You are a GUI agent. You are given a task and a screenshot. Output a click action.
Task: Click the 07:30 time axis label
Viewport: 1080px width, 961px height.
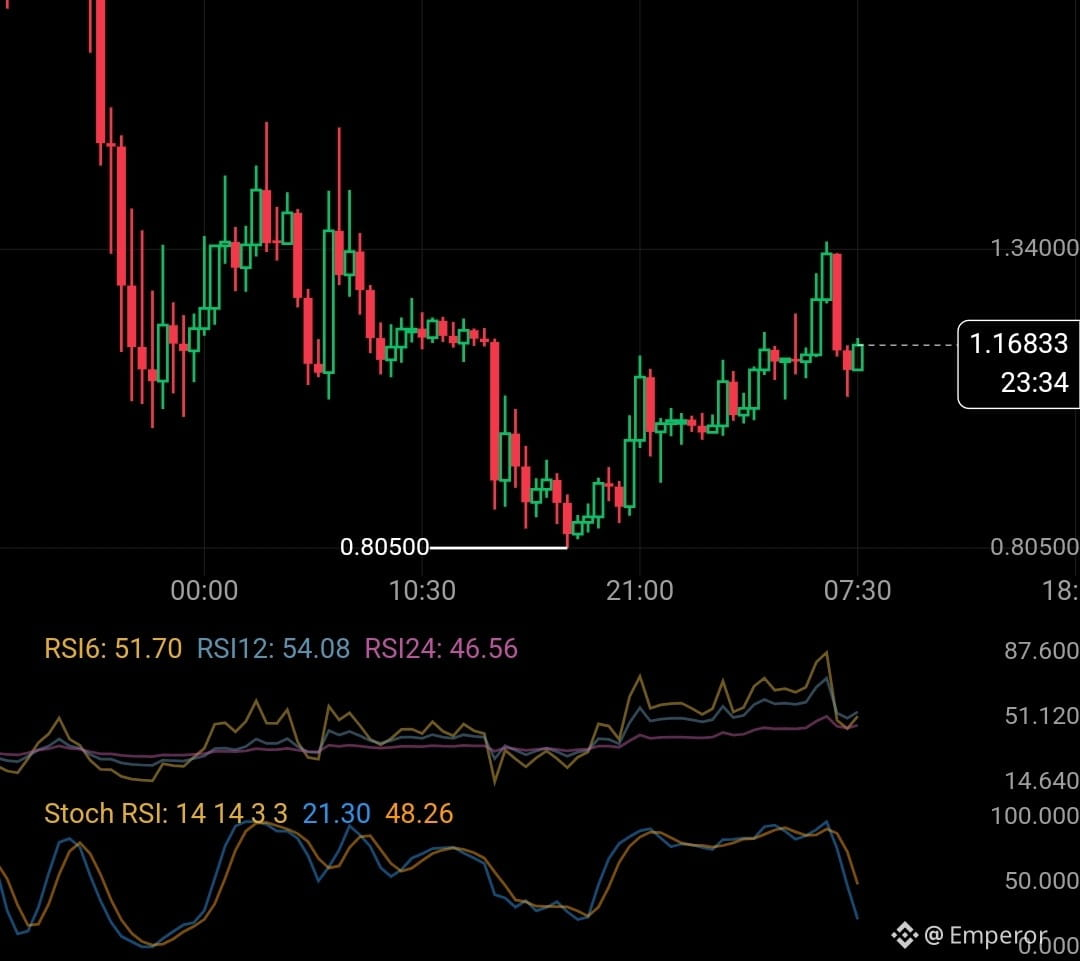tap(858, 590)
